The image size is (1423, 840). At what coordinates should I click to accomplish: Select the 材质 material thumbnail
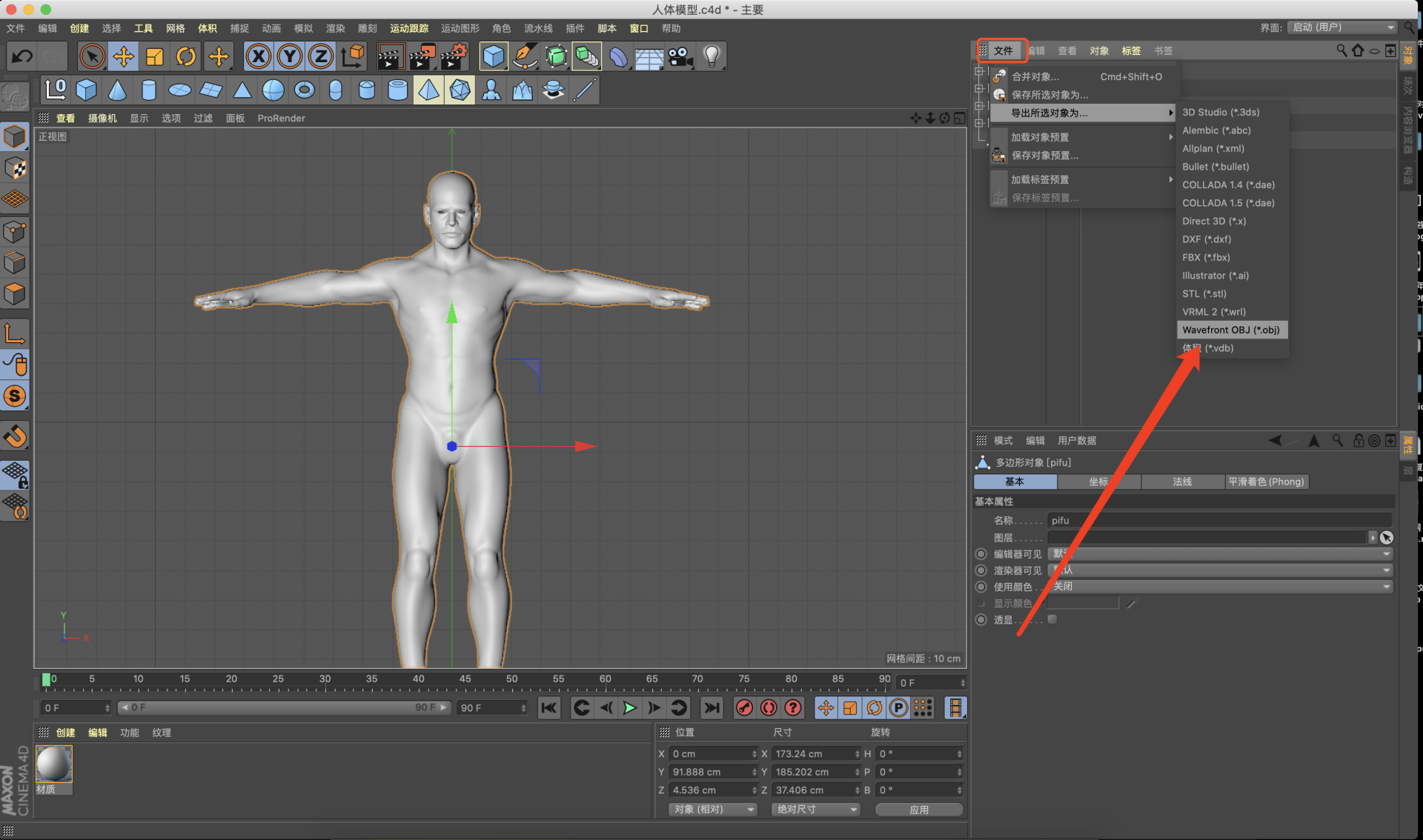[54, 764]
